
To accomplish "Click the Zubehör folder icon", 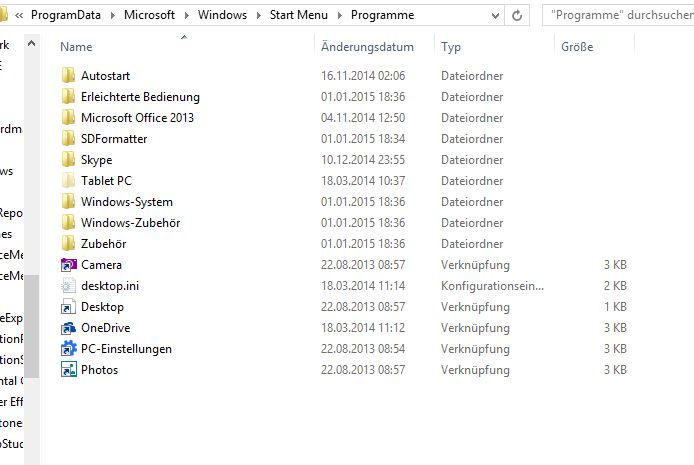I will coord(68,244).
